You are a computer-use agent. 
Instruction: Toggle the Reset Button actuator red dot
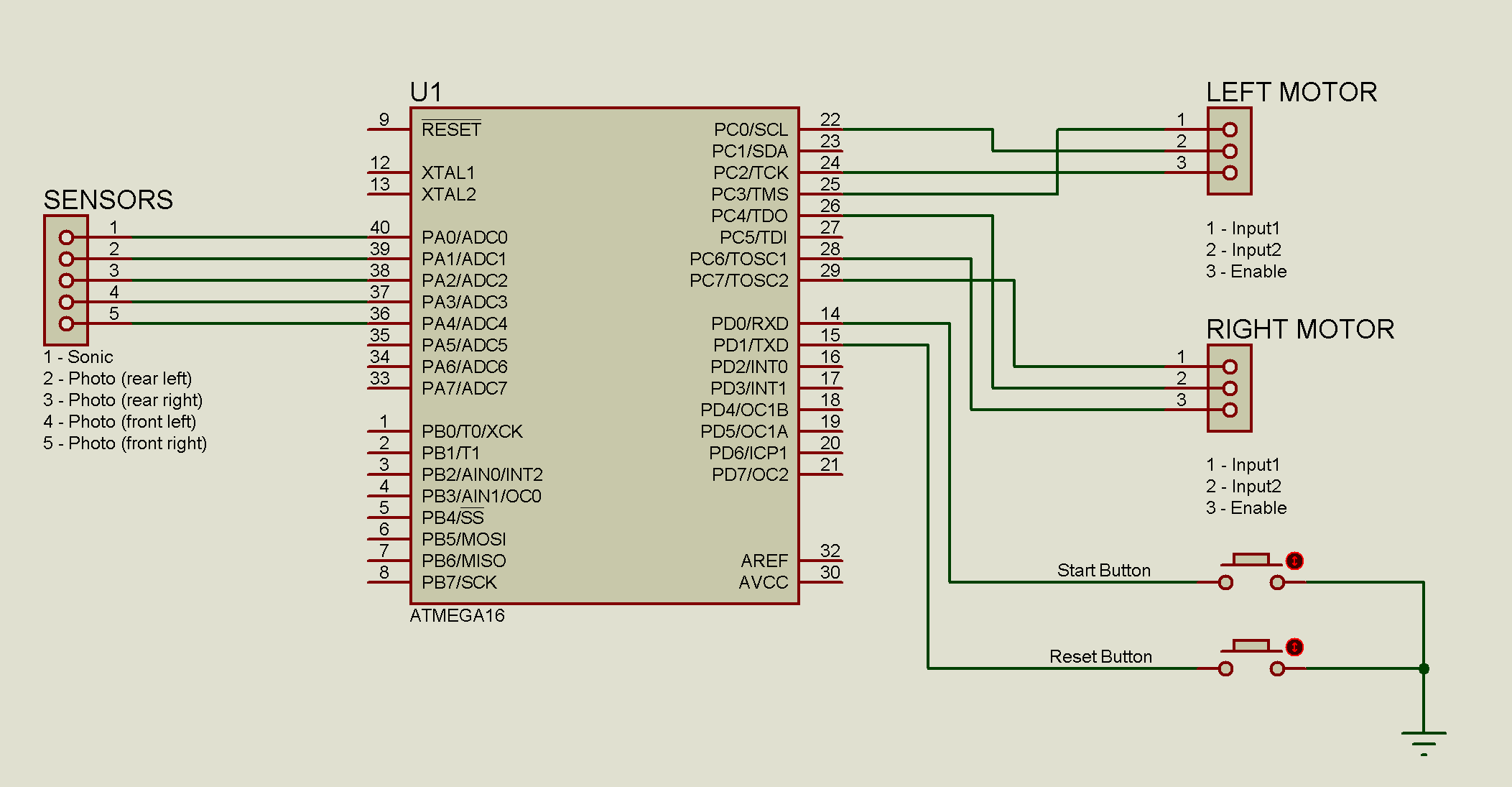point(1294,647)
